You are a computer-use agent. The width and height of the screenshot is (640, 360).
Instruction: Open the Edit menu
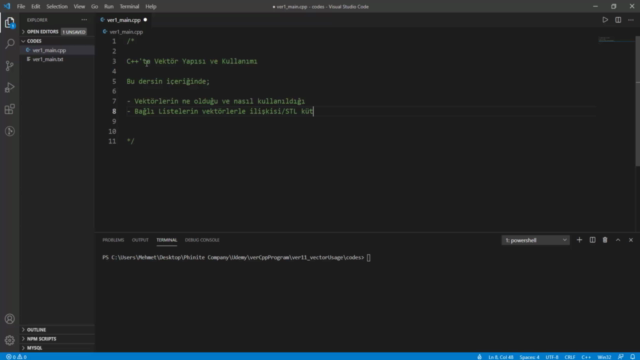click(x=36, y=7)
